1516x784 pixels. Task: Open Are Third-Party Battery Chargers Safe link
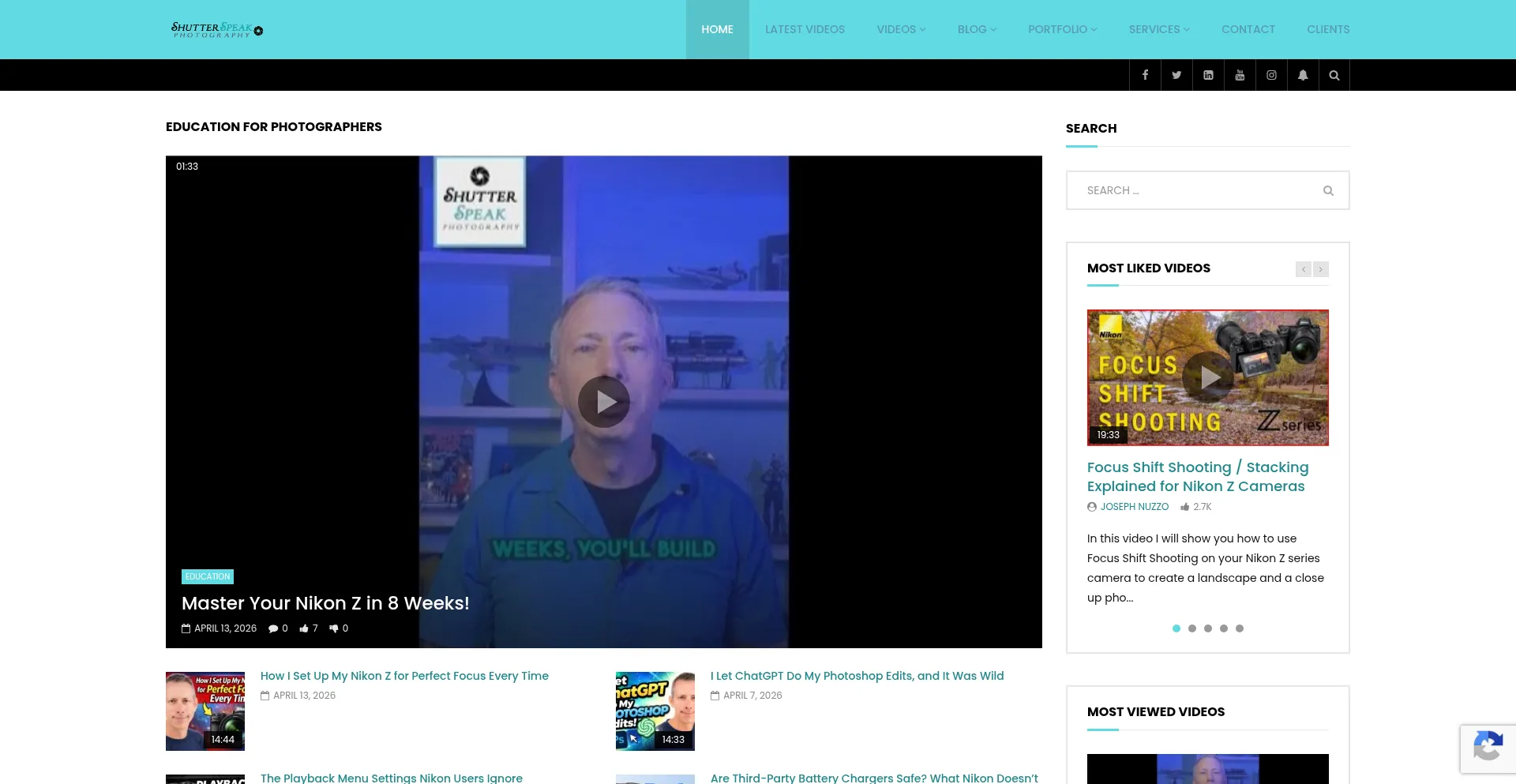[x=874, y=778]
